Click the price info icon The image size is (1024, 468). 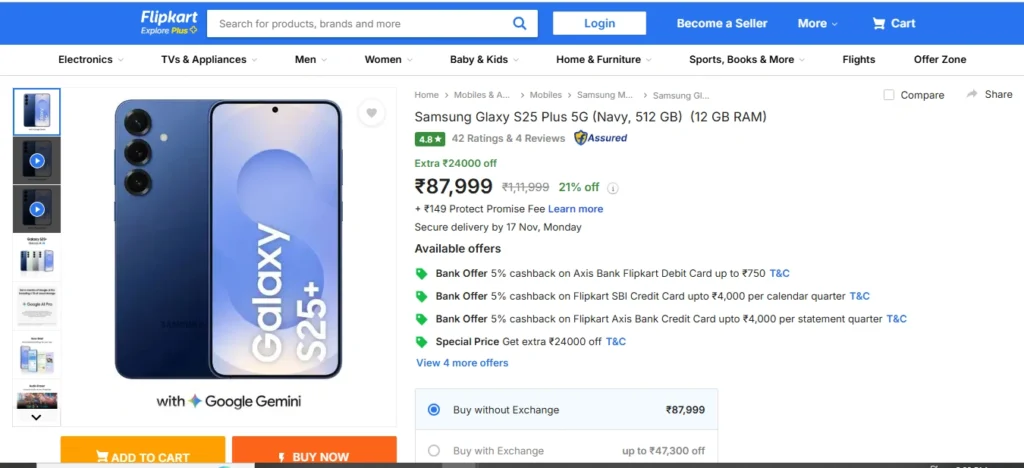613,187
